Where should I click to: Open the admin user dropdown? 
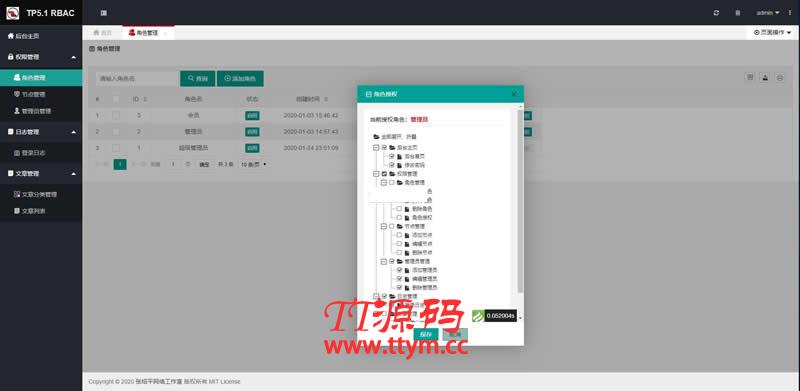(x=768, y=13)
